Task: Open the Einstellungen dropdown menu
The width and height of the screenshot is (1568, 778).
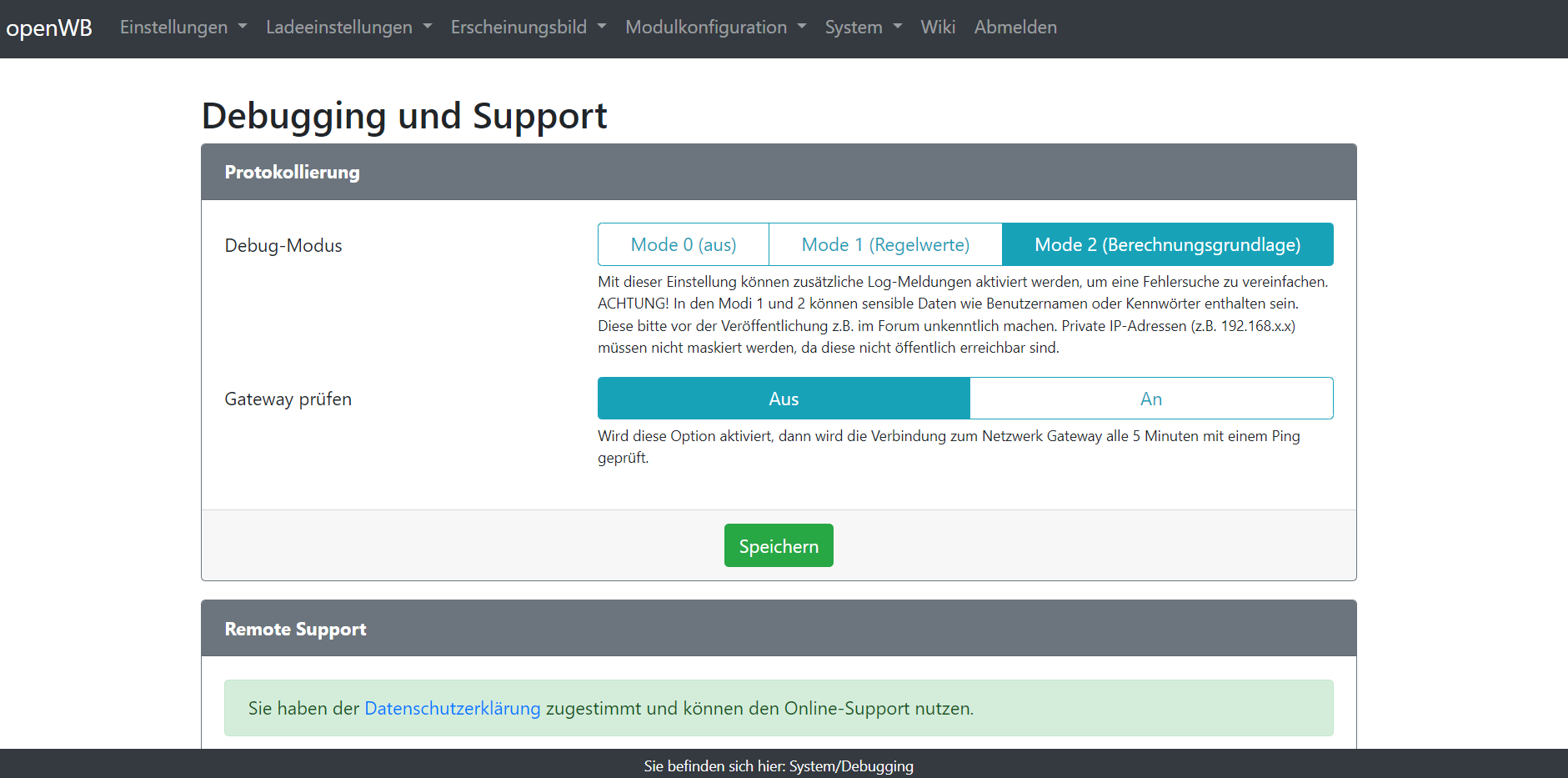Action: pos(183,28)
